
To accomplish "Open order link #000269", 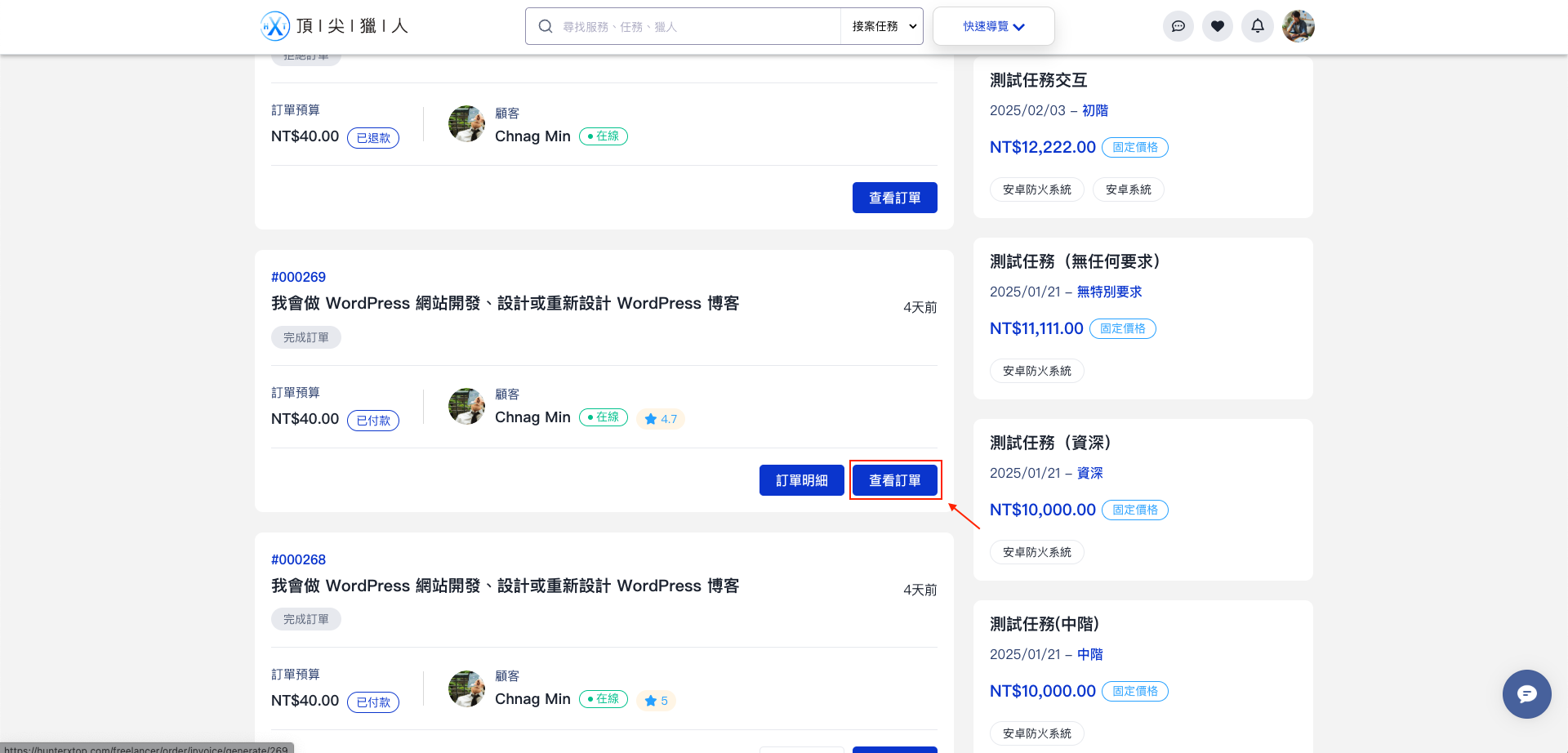I will click(x=299, y=277).
